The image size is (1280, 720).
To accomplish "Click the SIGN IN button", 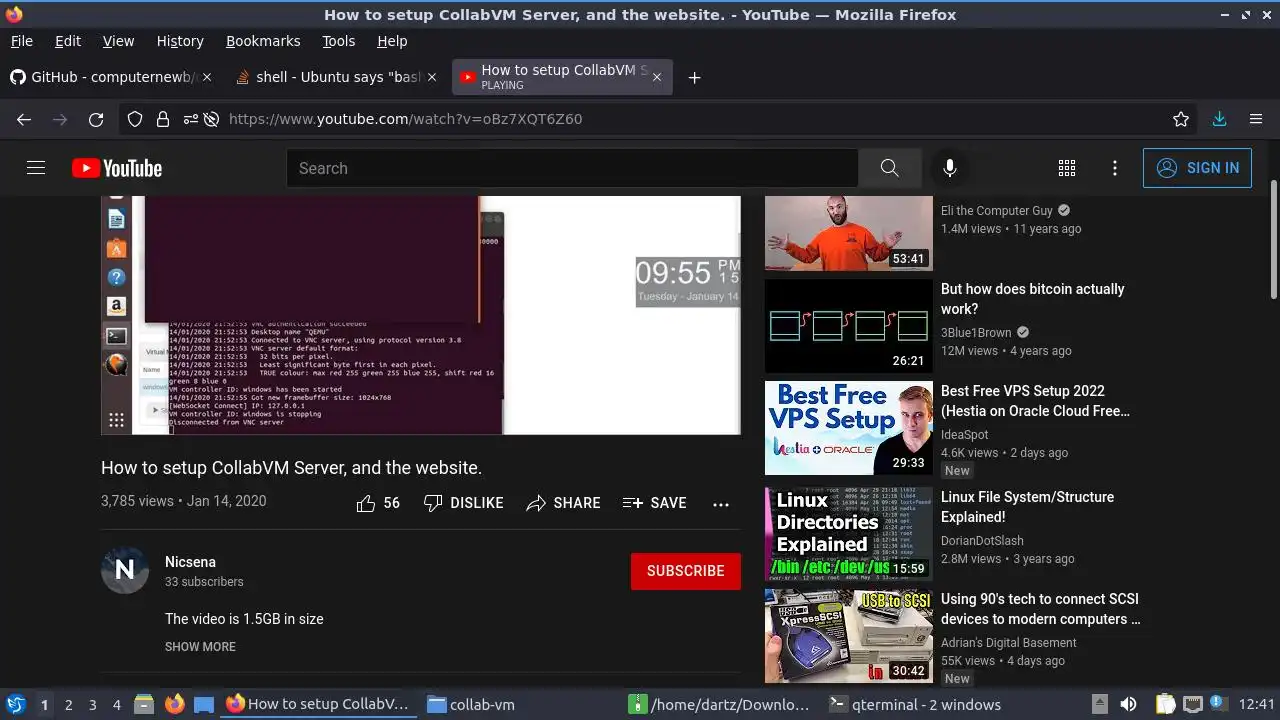I will click(1197, 168).
